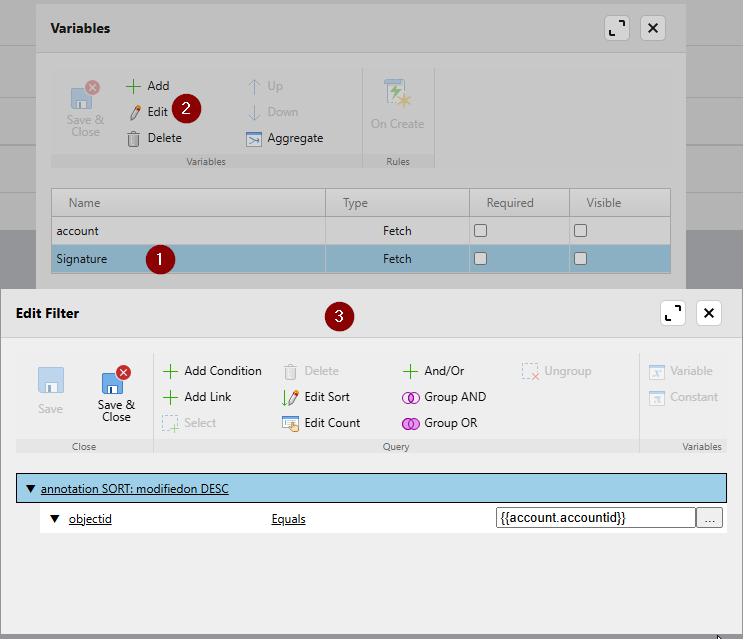This screenshot has height=639, width=743.
Task: Collapse the objectid condition arrow
Action: point(55,519)
